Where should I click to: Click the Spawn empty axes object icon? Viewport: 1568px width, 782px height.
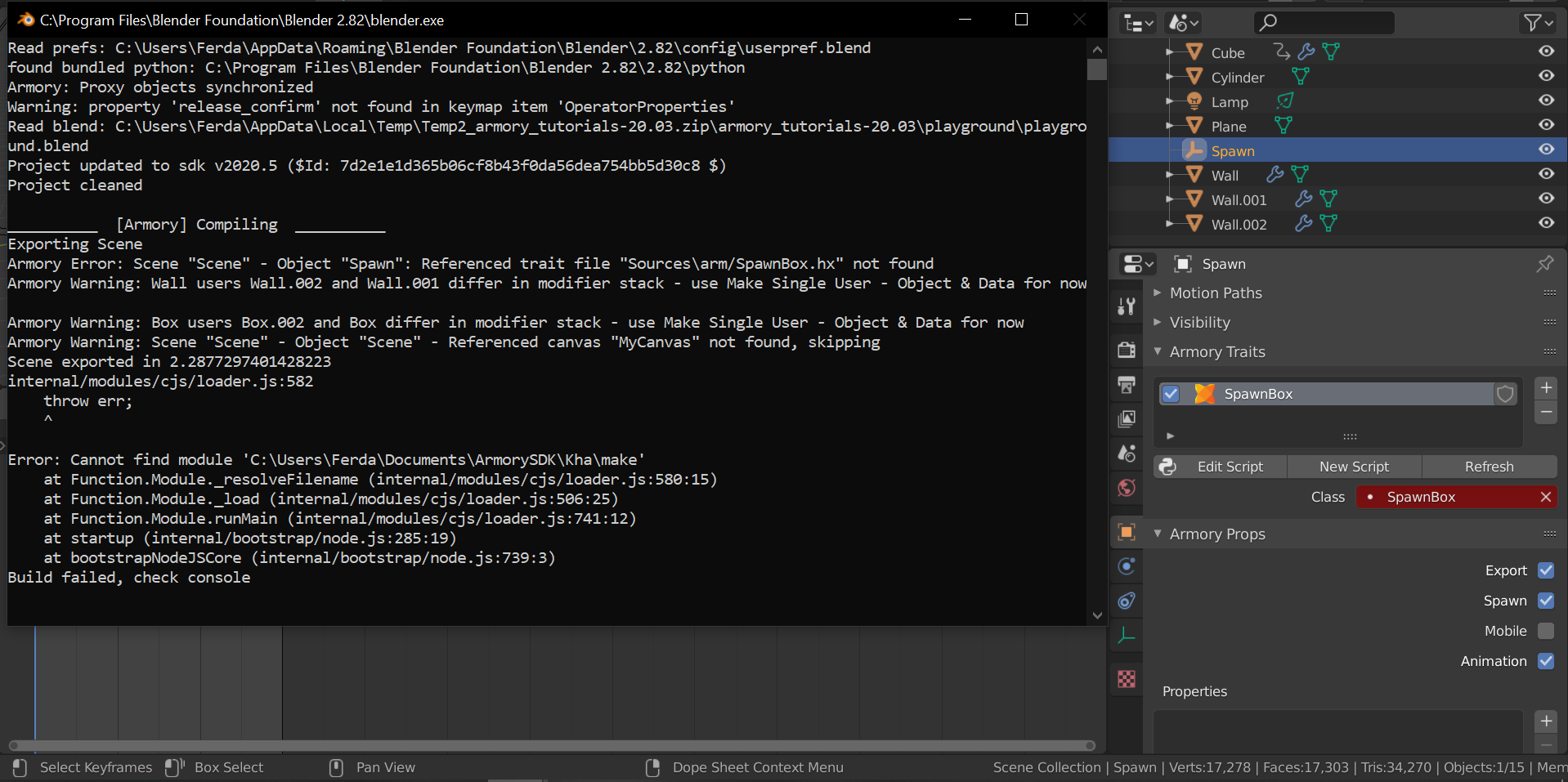(1194, 150)
